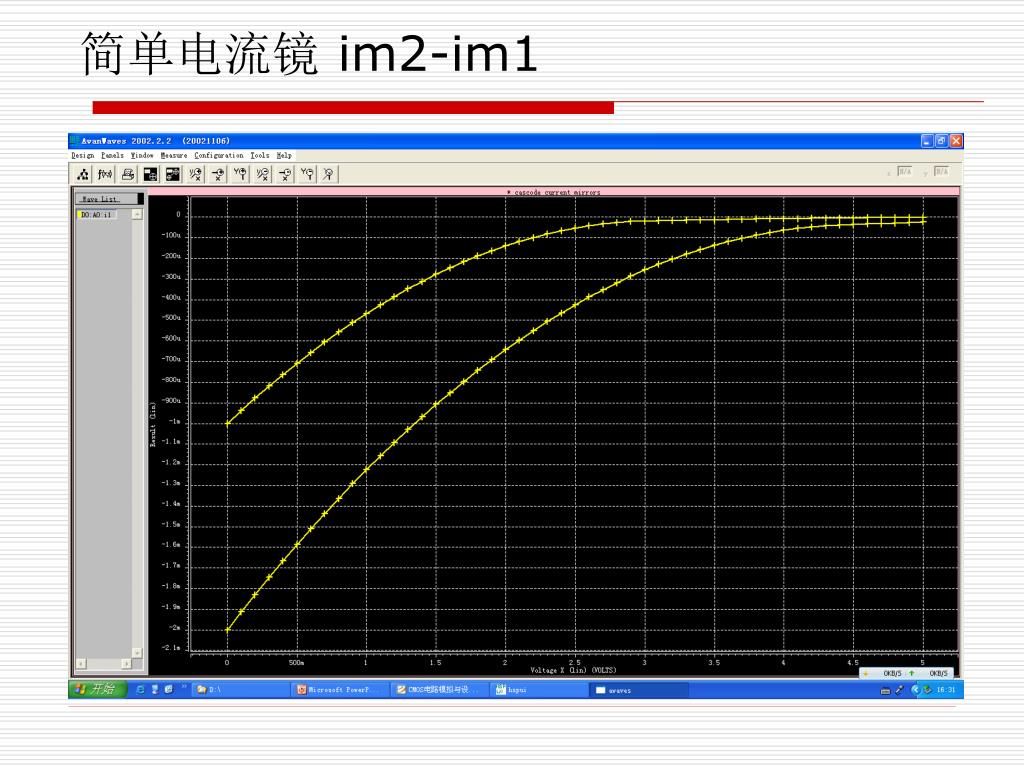Viewport: 1024px width, 768px height.
Task: Click the wave list scroll up arrow
Action: pos(137,214)
